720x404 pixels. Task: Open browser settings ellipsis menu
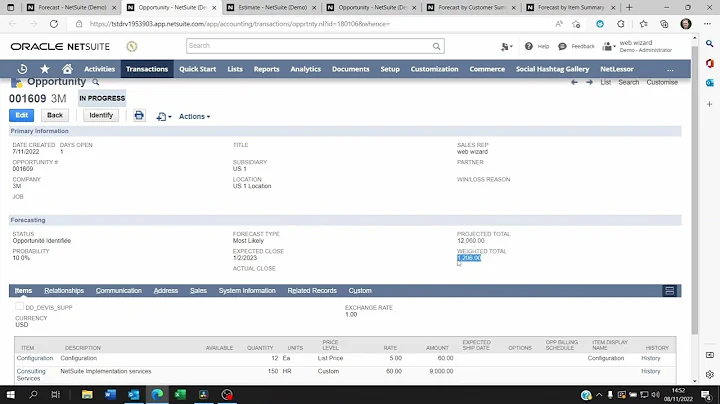707,24
